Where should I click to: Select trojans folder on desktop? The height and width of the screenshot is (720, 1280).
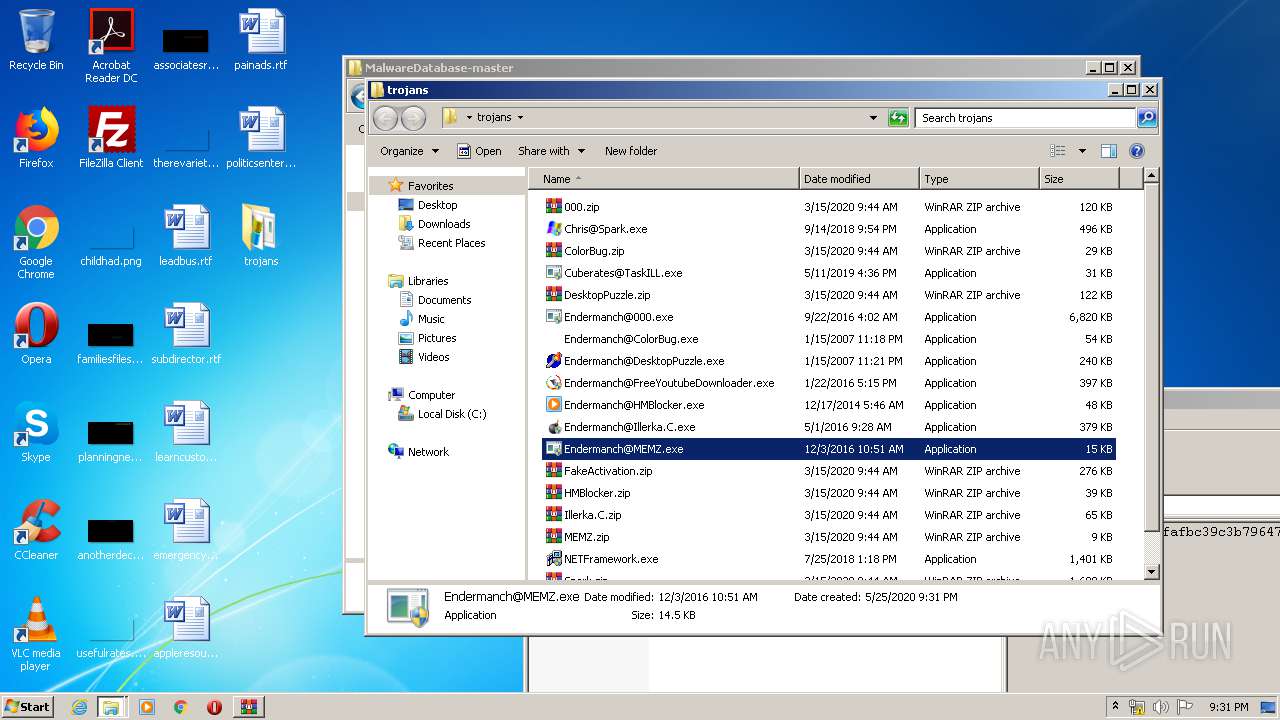coord(261,236)
